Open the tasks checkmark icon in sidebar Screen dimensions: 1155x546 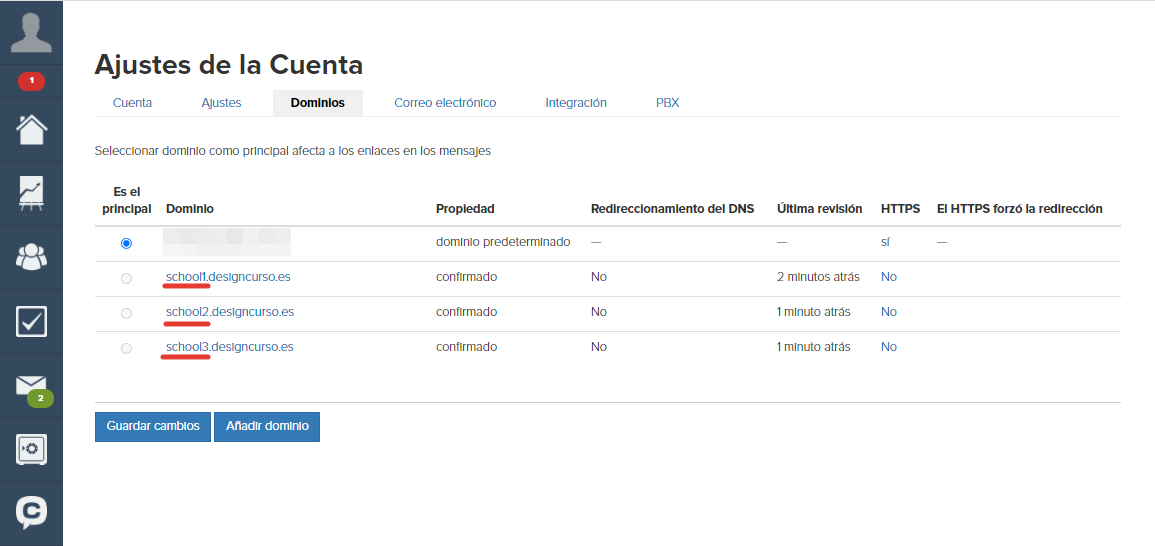pyautogui.click(x=31, y=321)
